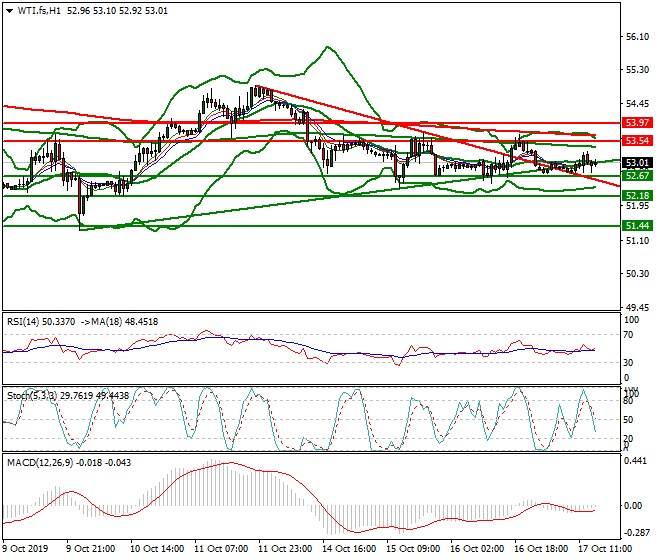This screenshot has height=560, width=660.
Task: Select the MACD 0.441 axis value
Action: pos(636,461)
